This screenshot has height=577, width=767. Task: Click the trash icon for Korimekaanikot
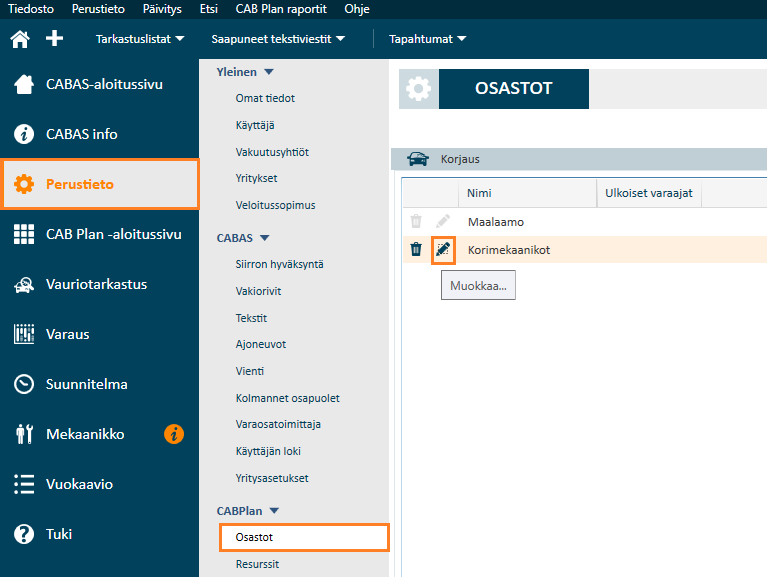click(416, 249)
